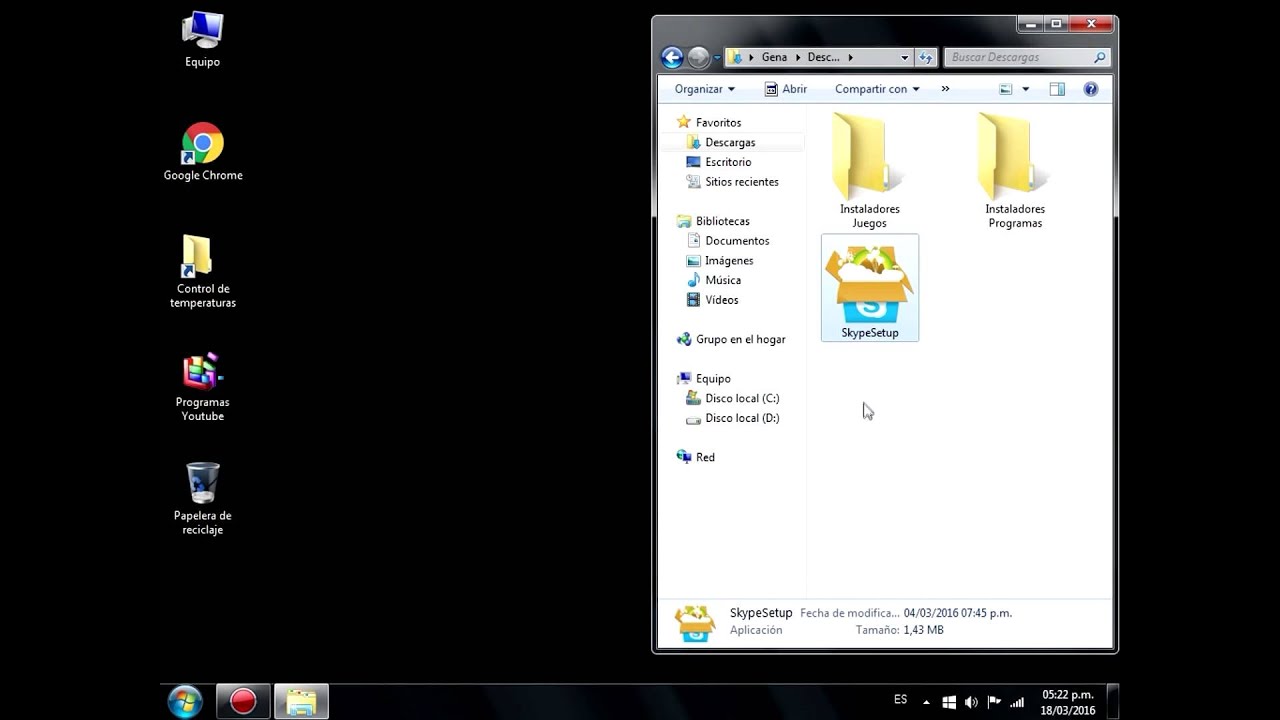Click the red record taskbar button
Image resolution: width=1280 pixels, height=720 pixels.
pyautogui.click(x=243, y=702)
